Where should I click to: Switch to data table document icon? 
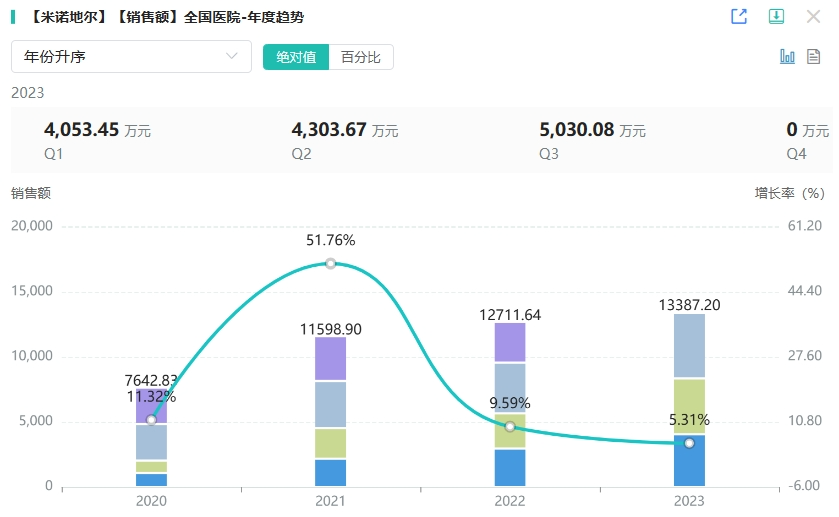click(x=814, y=56)
